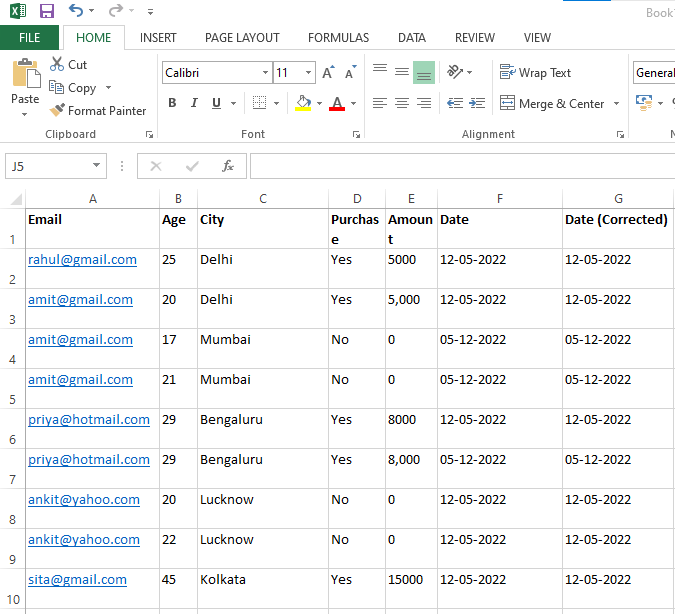Screen dimensions: 675x614
Task: Open the Merge & Center dropdown arrow
Action: [616, 104]
